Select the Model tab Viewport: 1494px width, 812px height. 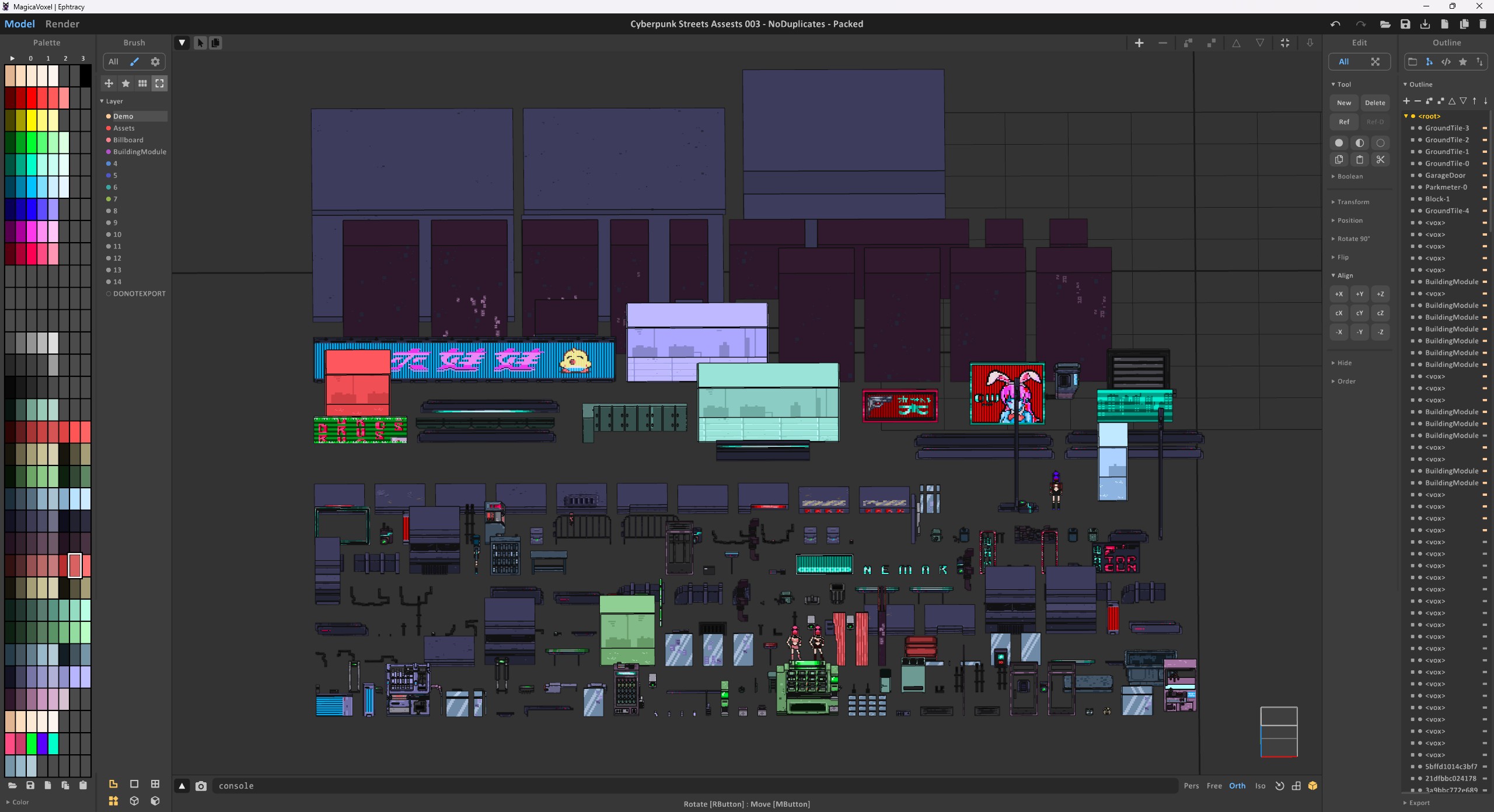20,24
